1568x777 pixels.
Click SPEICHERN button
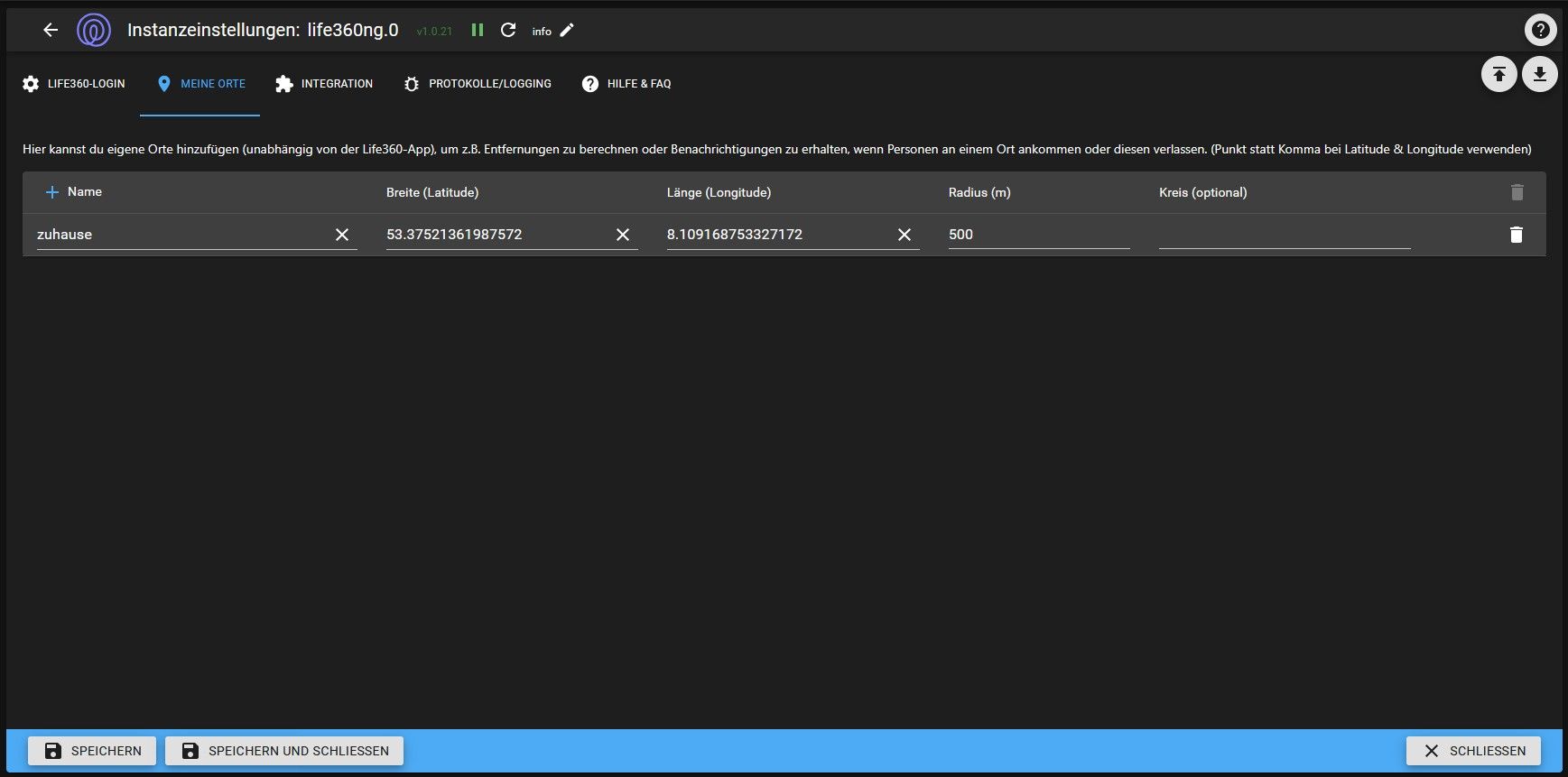[x=92, y=751]
